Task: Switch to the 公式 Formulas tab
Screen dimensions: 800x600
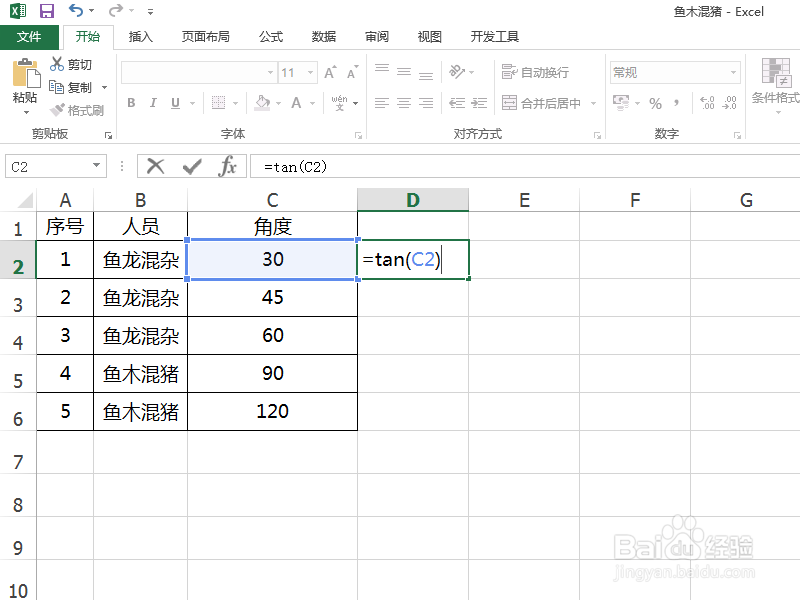Action: tap(270, 37)
